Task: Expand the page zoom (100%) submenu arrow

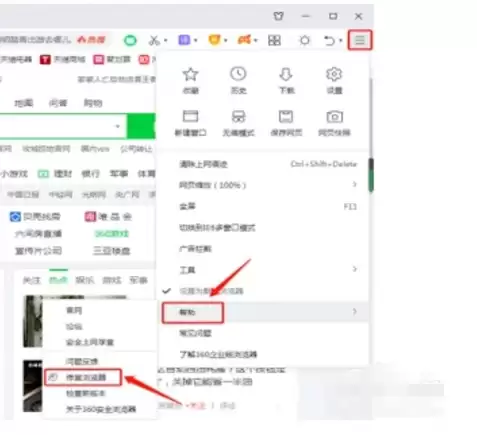Action: [354, 184]
